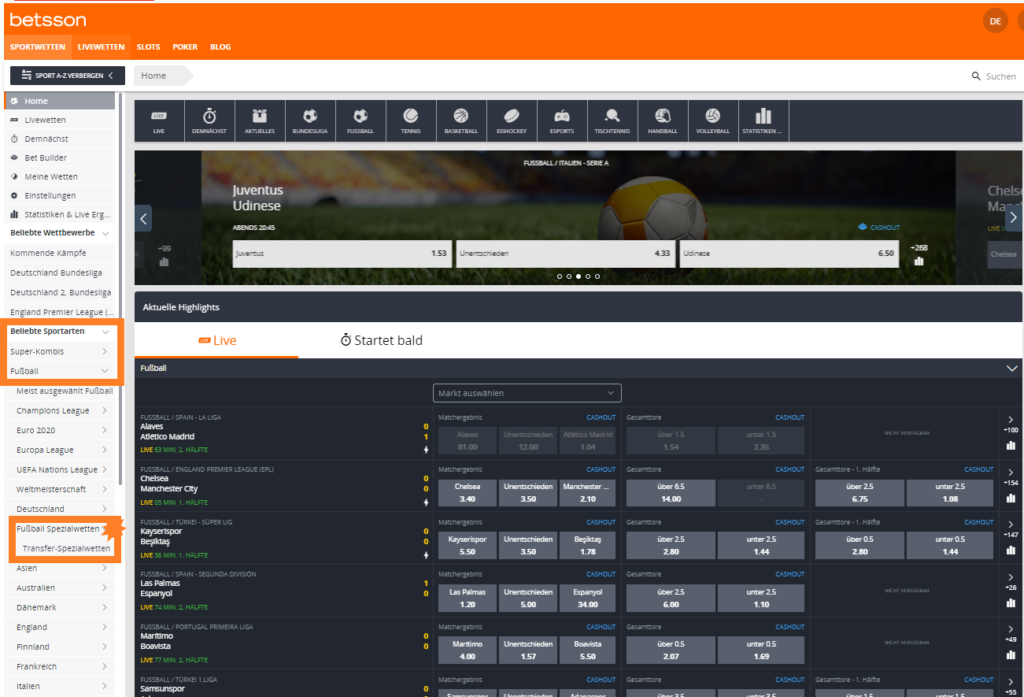Open statistics icon beside Juventus banner +268

(919, 261)
